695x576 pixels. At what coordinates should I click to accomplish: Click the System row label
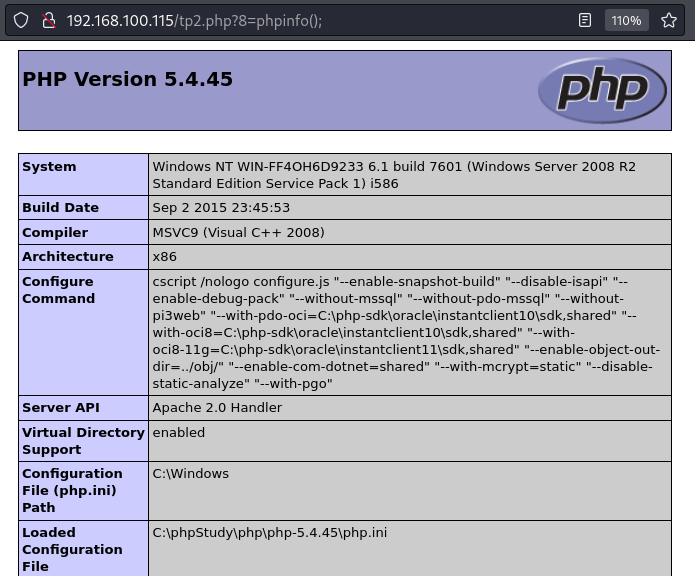[x=49, y=167]
